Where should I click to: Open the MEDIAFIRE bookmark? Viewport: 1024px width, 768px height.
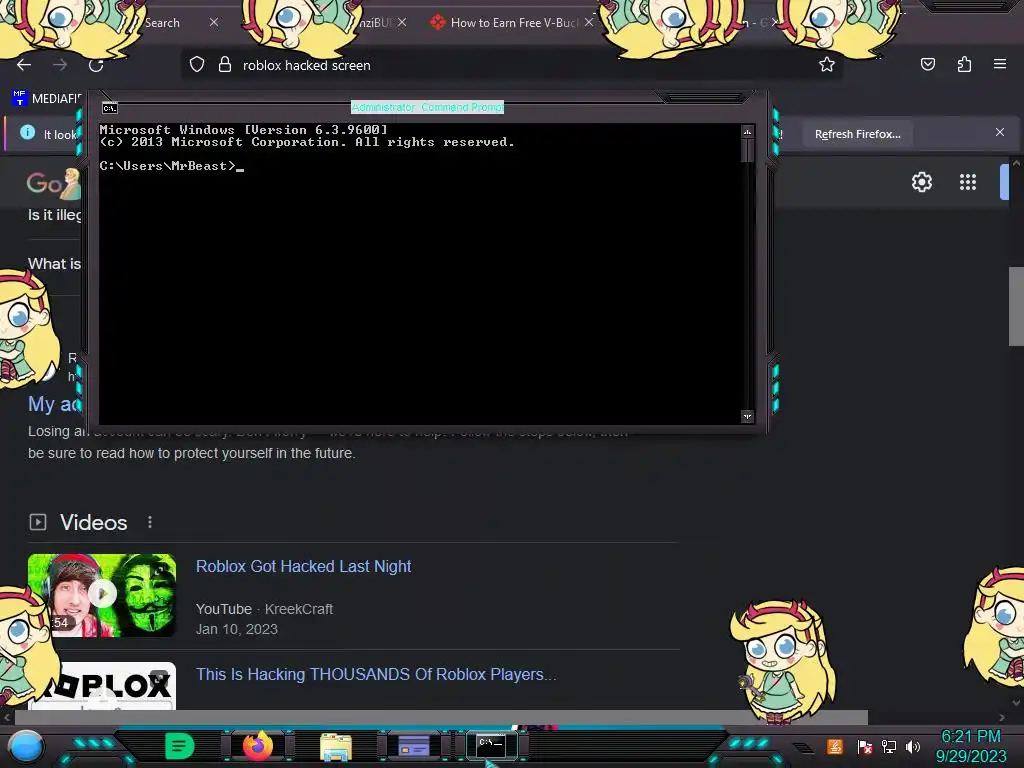click(x=47, y=99)
